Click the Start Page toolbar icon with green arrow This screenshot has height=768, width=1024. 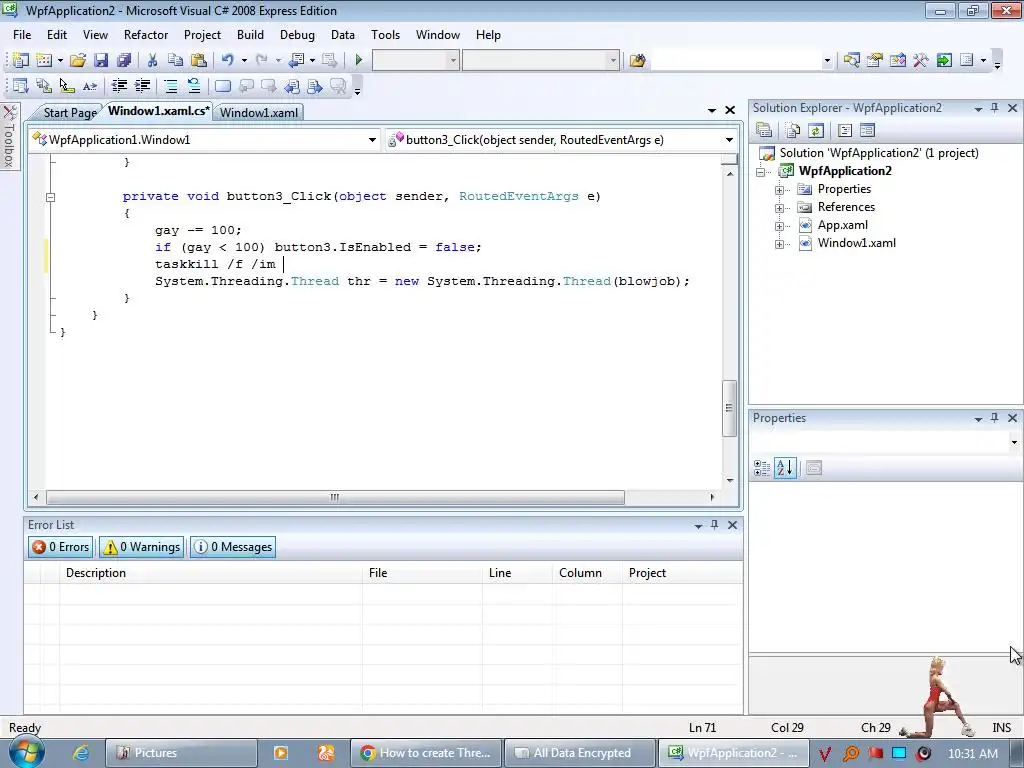click(x=944, y=61)
